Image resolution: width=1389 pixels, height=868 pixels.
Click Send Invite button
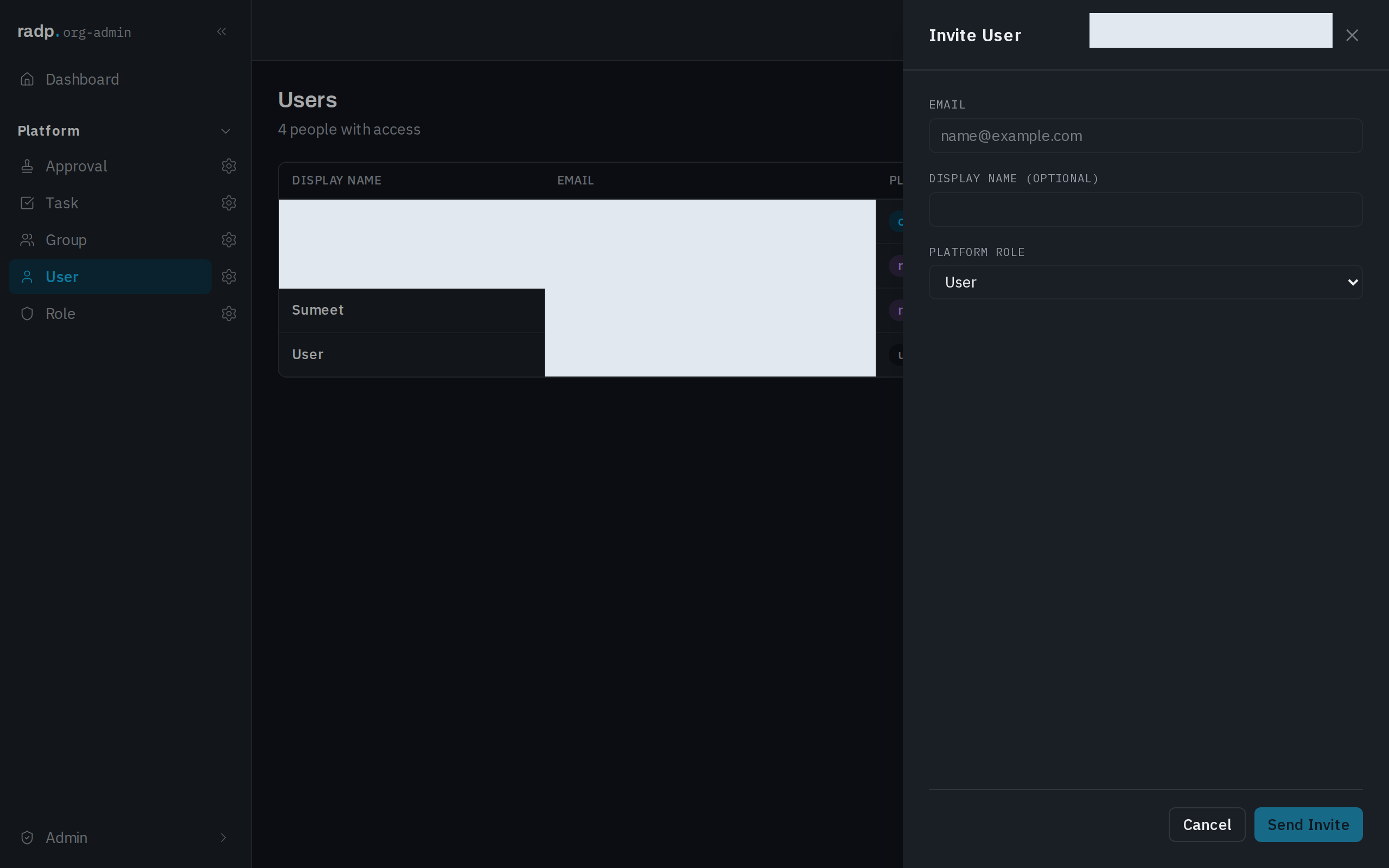pos(1308,825)
